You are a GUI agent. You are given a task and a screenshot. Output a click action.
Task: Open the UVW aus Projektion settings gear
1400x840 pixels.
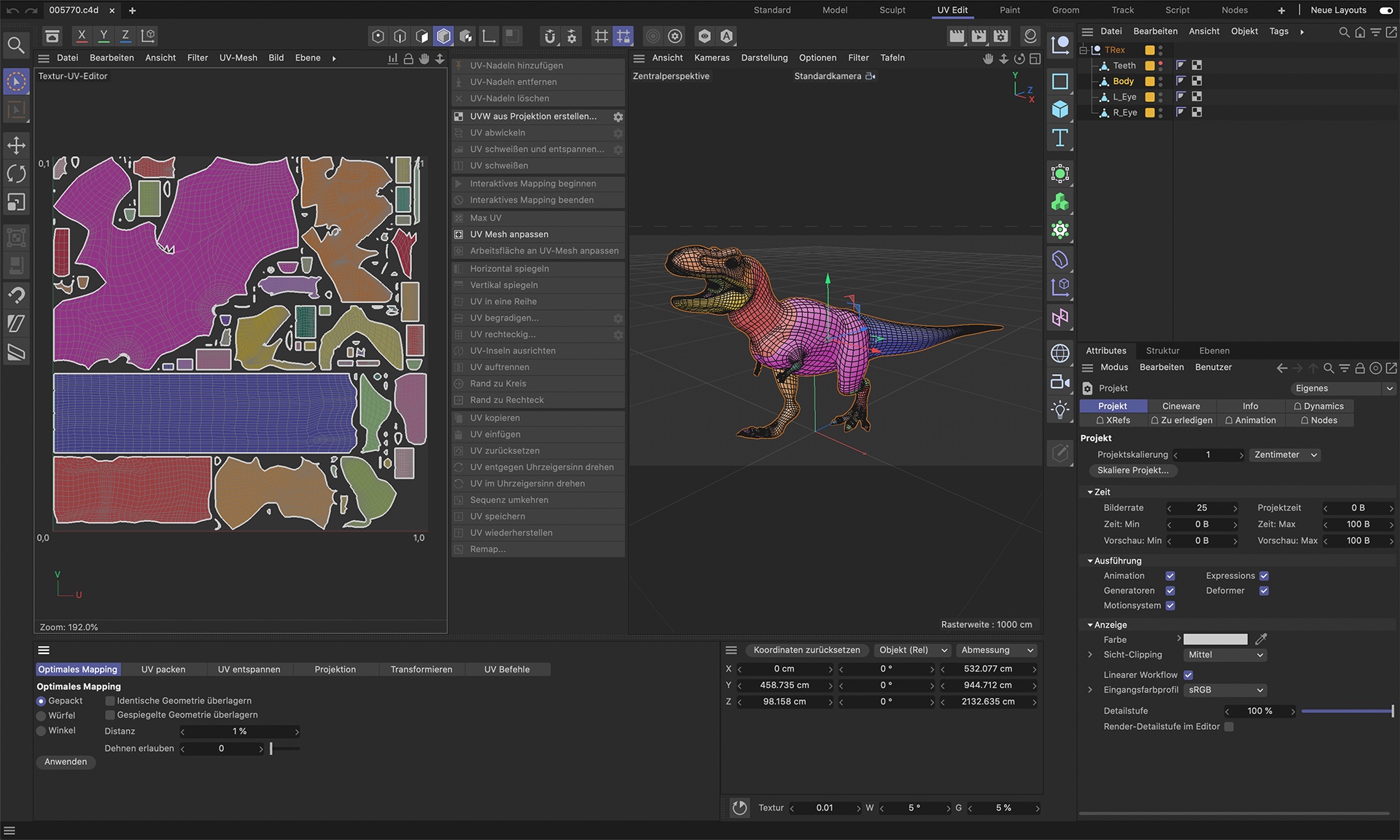tap(618, 117)
